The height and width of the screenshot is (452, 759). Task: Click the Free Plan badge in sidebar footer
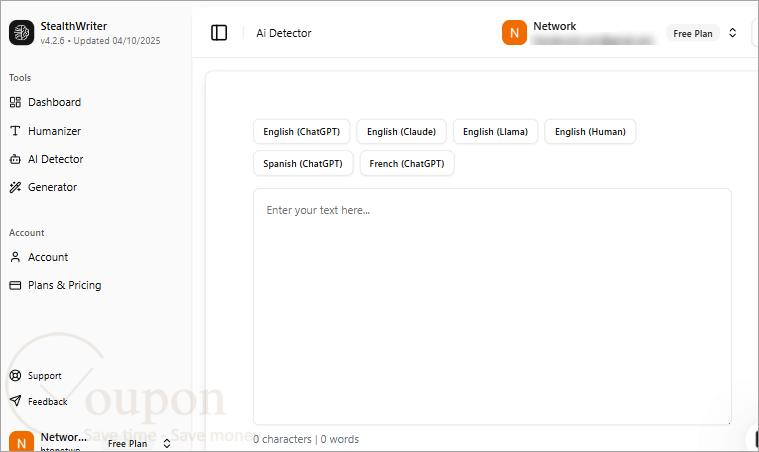coord(127,444)
